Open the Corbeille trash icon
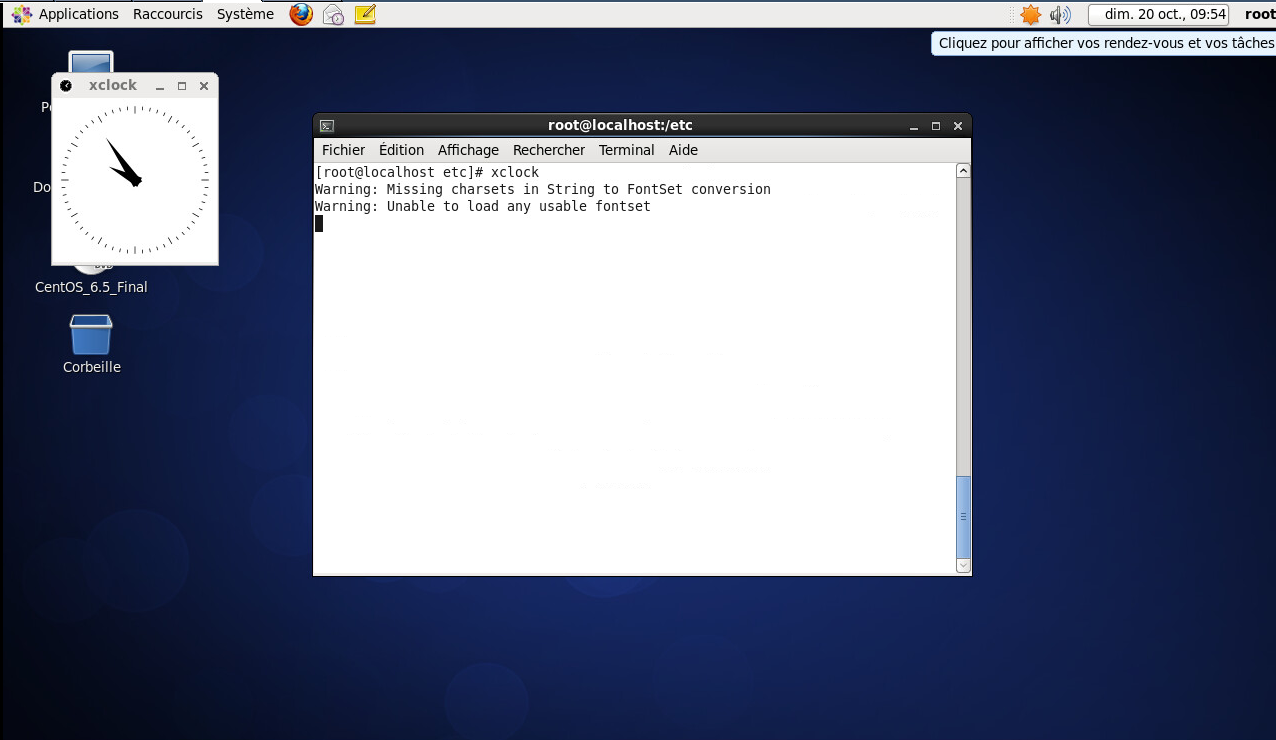 (91, 336)
